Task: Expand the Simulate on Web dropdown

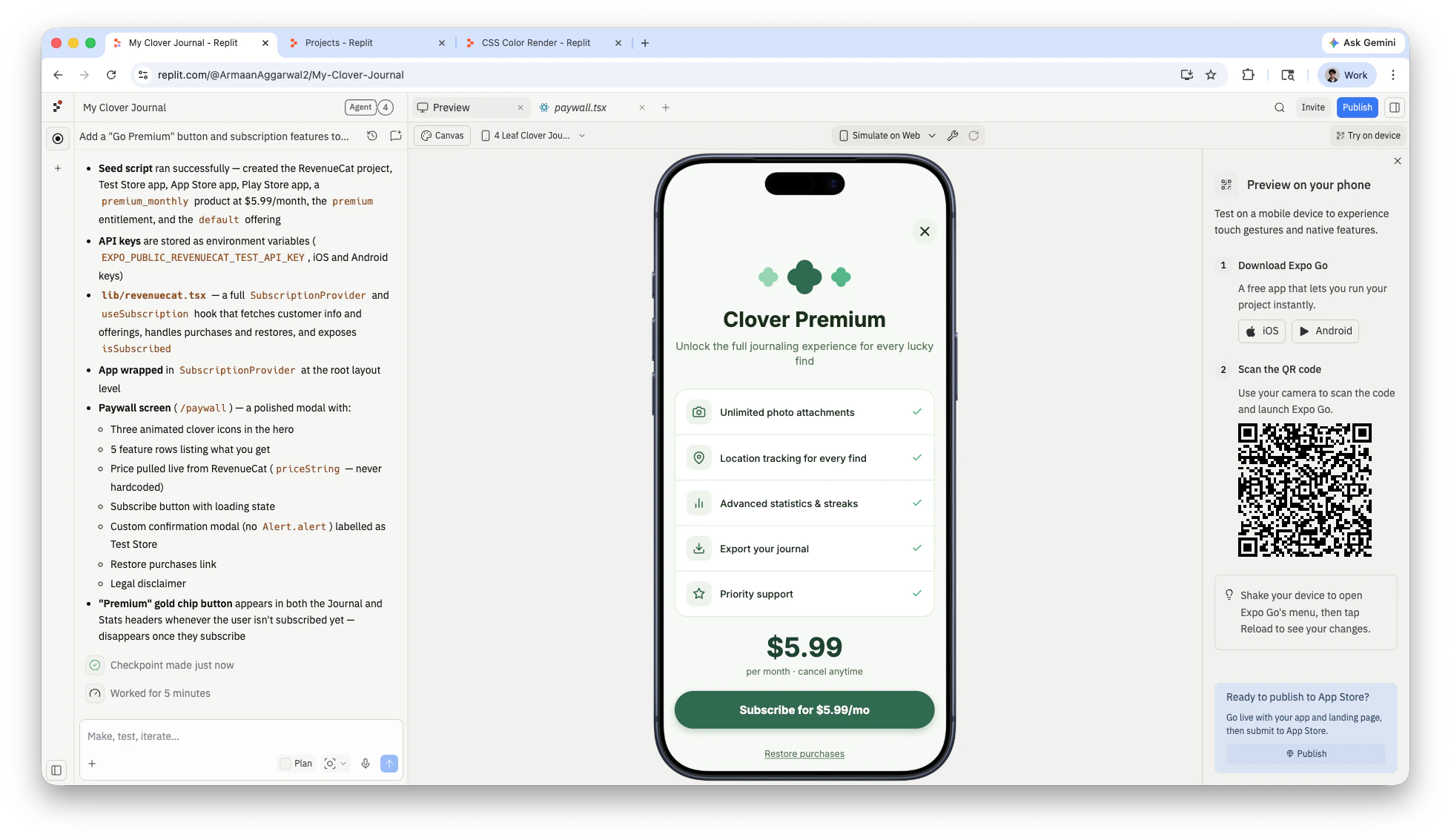Action: [932, 136]
